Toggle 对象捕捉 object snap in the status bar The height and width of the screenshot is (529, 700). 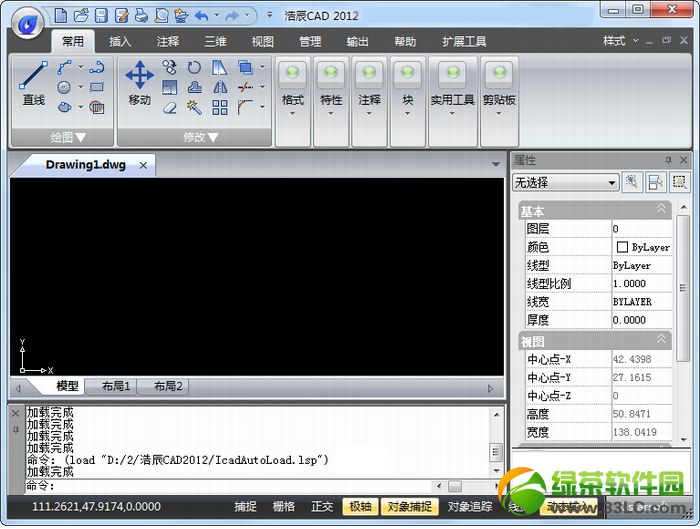(x=409, y=506)
